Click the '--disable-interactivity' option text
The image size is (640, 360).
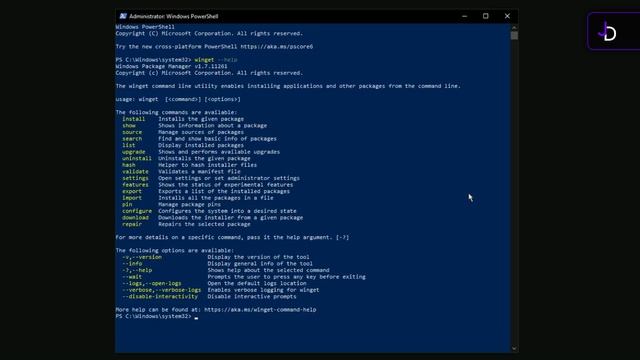pyautogui.click(x=160, y=296)
